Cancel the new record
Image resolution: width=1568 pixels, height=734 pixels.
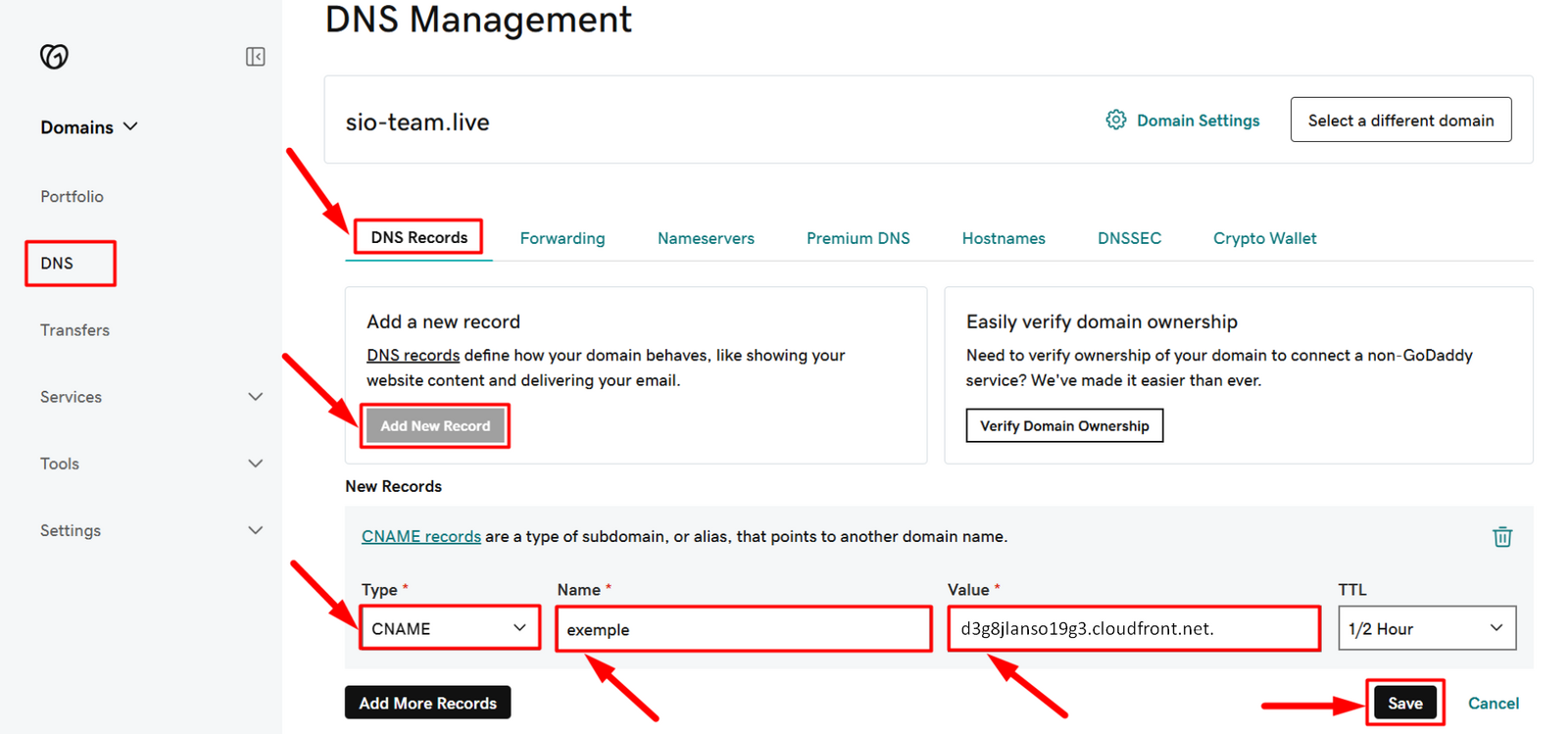pos(1493,703)
